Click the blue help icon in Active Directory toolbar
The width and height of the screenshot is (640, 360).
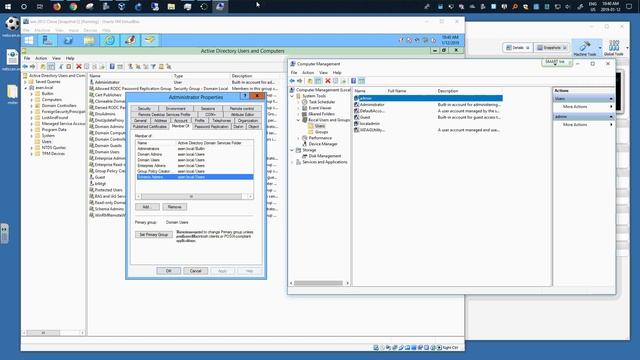112,67
